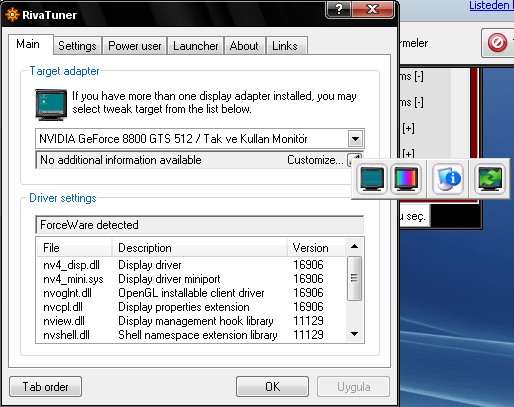Open the About tab
This screenshot has height=407, width=514.
pos(244,46)
